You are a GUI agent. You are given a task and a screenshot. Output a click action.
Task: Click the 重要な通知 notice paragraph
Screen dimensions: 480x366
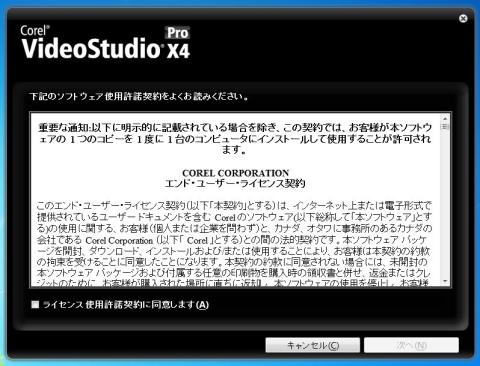click(235, 138)
